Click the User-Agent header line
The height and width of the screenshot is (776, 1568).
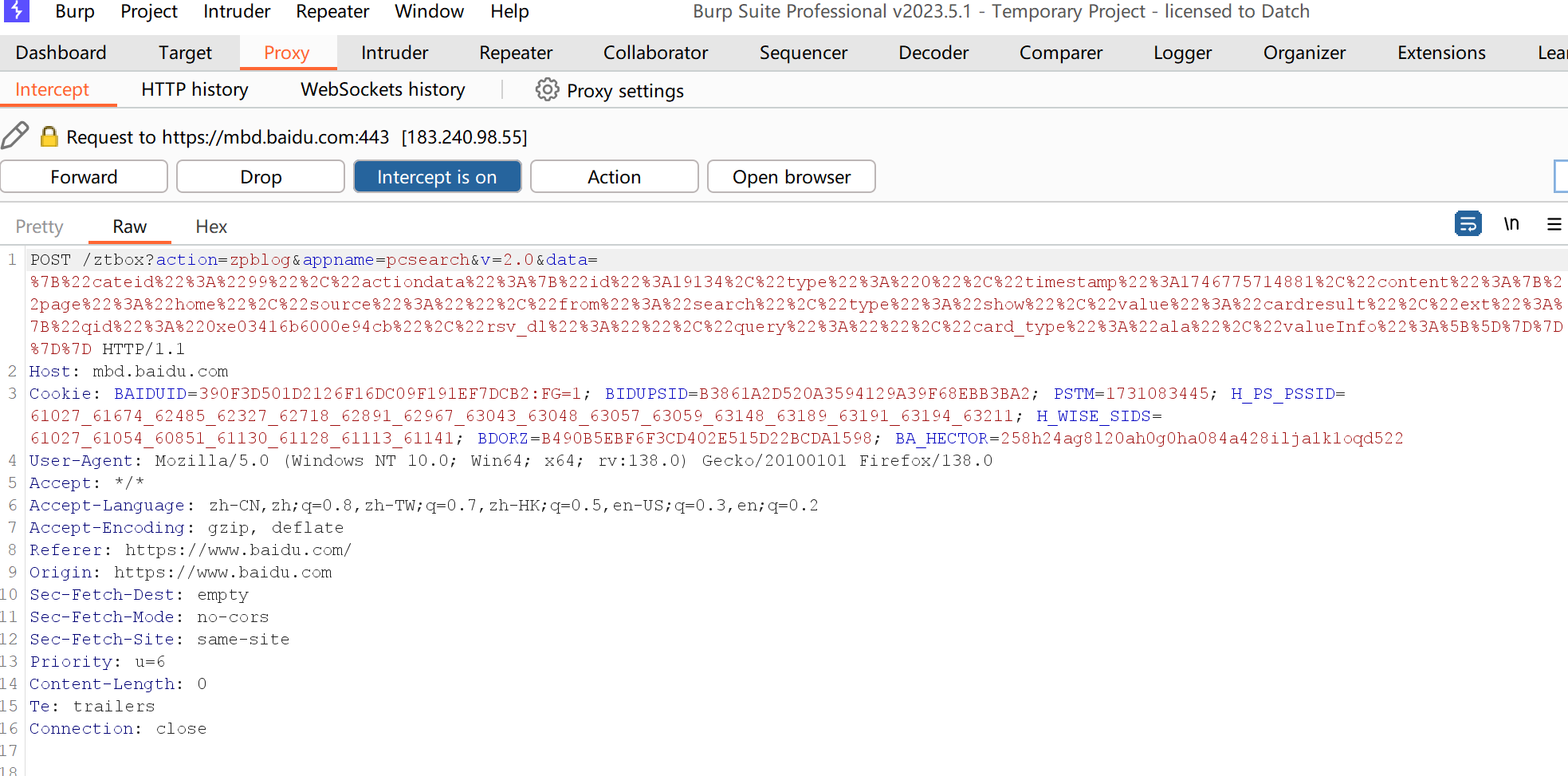click(x=511, y=460)
